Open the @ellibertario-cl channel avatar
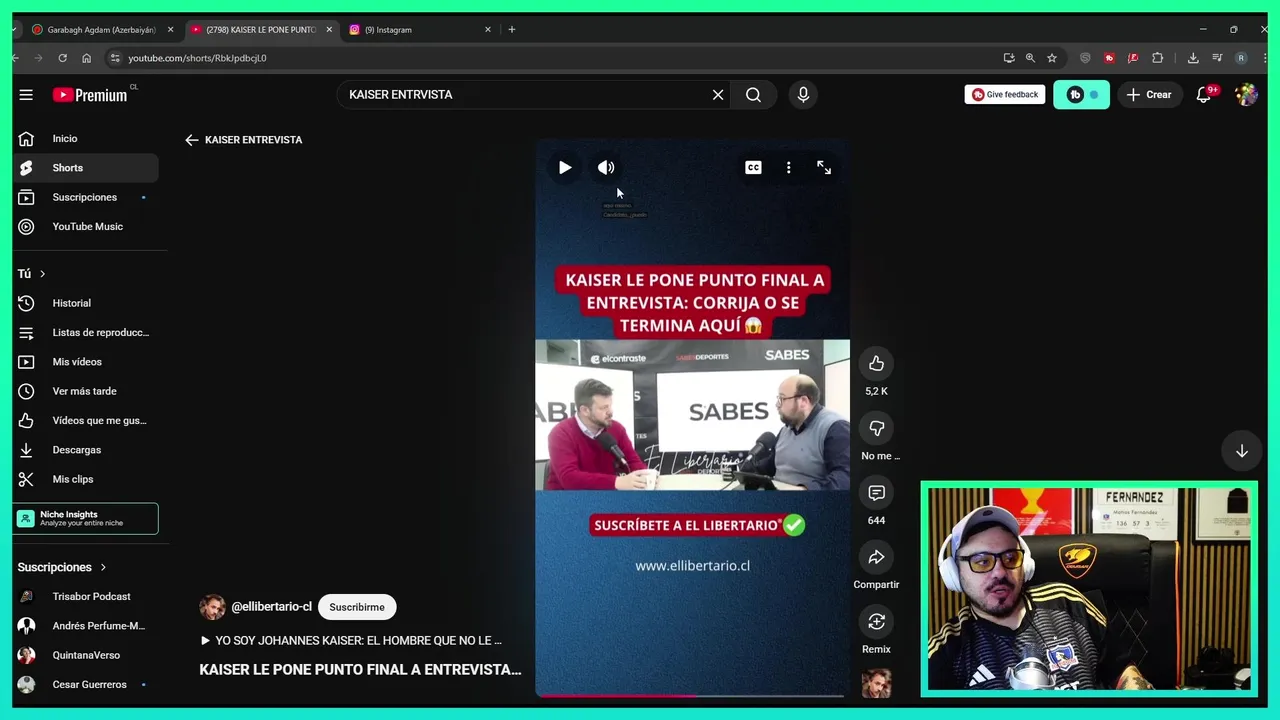The image size is (1280, 720). pos(212,607)
